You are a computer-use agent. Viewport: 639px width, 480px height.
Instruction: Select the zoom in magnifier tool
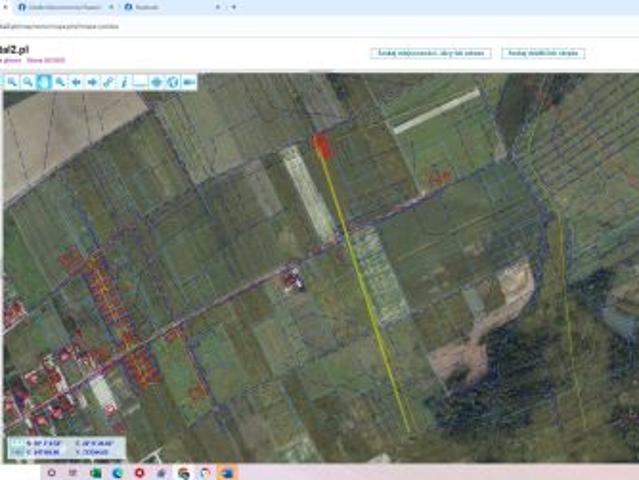pos(12,82)
